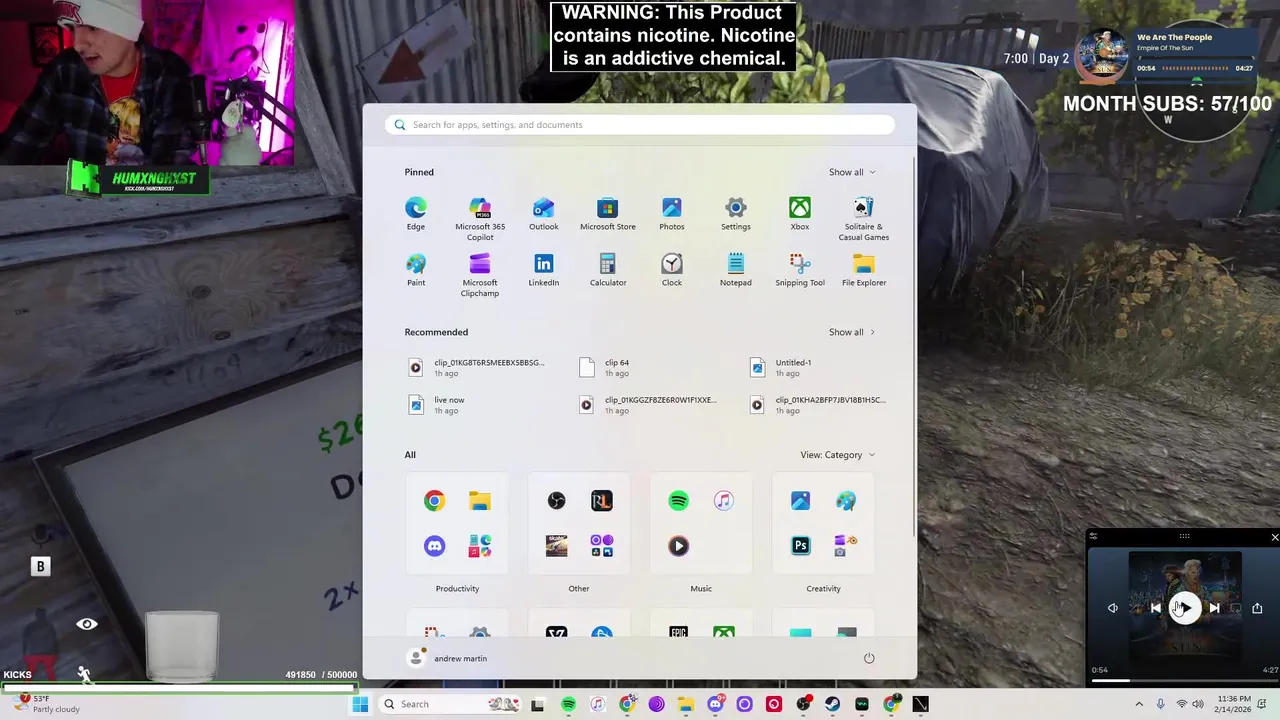Show hidden system tray icons chevron
Screen dimensions: 1280x720
[1138, 704]
